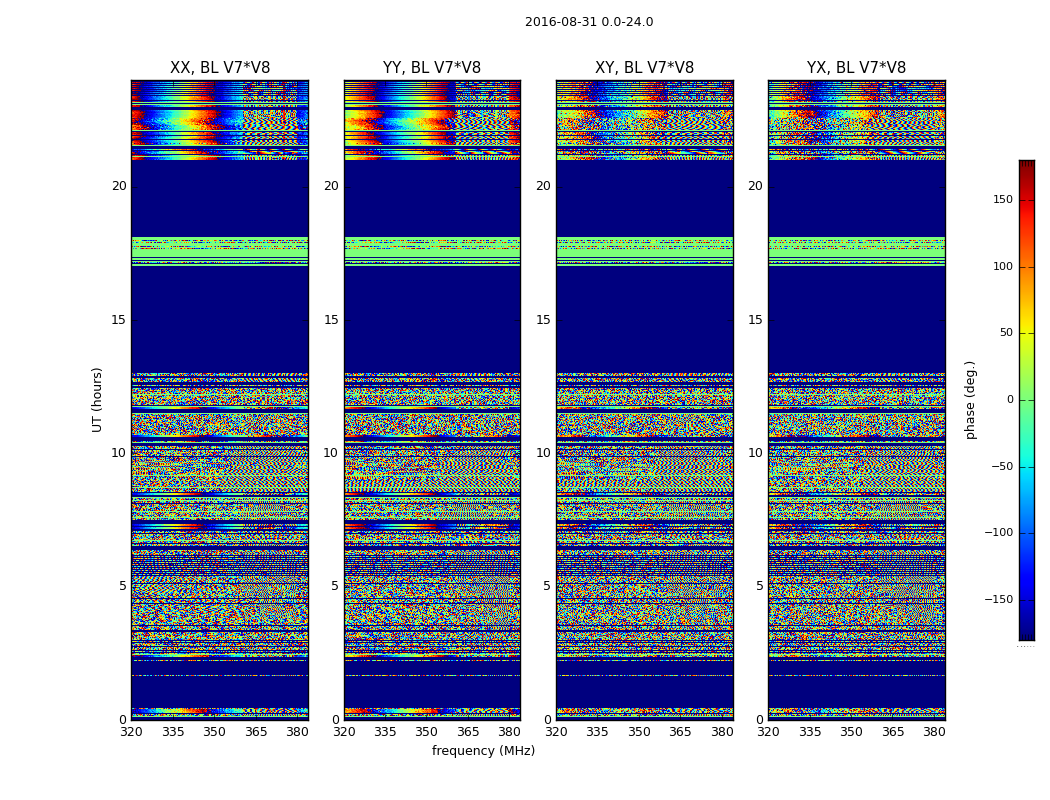The height and width of the screenshot is (800, 1050).
Task: Click the '20' hour tick of YY plot
Action: (x=331, y=186)
